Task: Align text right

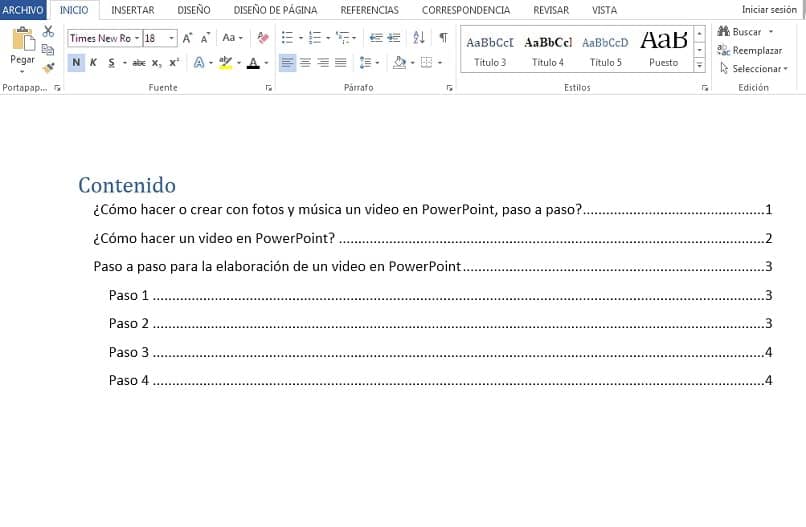Action: coord(323,63)
